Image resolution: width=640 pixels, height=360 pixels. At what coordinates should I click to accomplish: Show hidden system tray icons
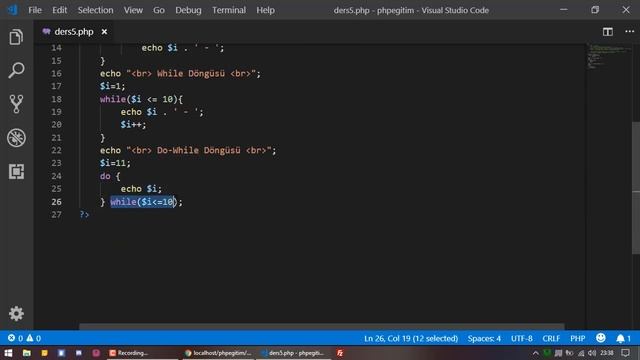[536, 353]
